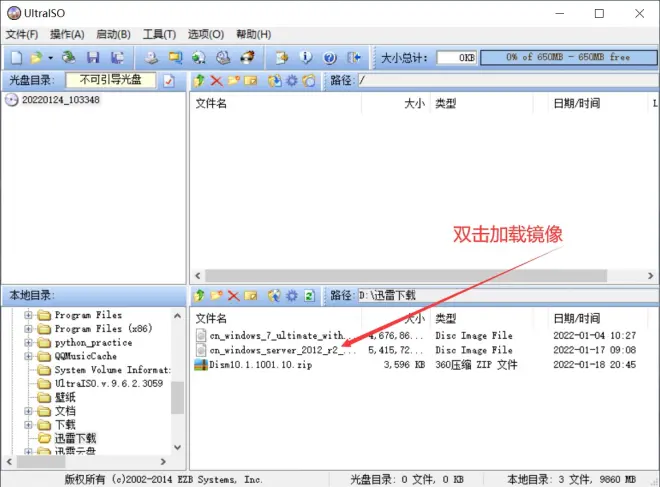This screenshot has height=487, width=660.
Task: Click the disc pane New Folder icon
Action: (x=234, y=80)
